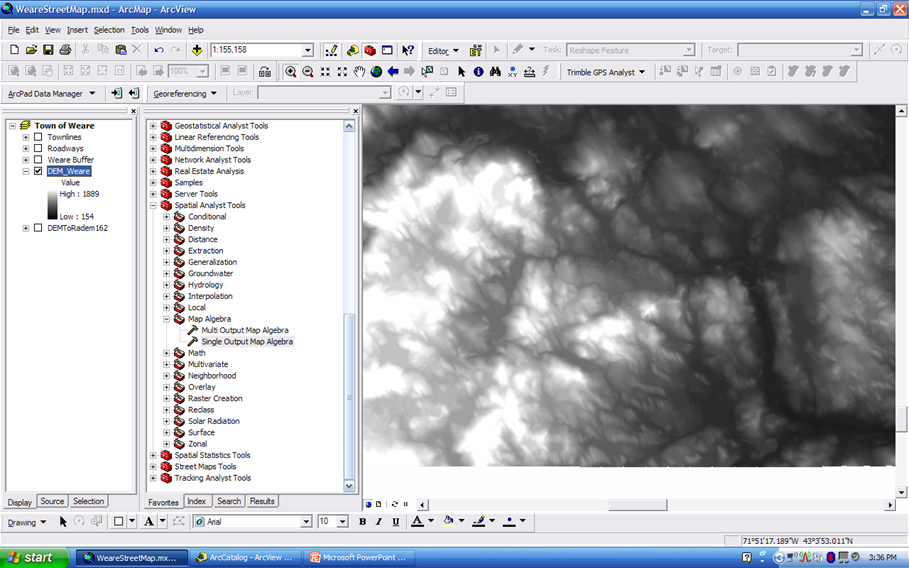The image size is (909, 568).
Task: Open the map scale dropdown
Action: pos(307,50)
